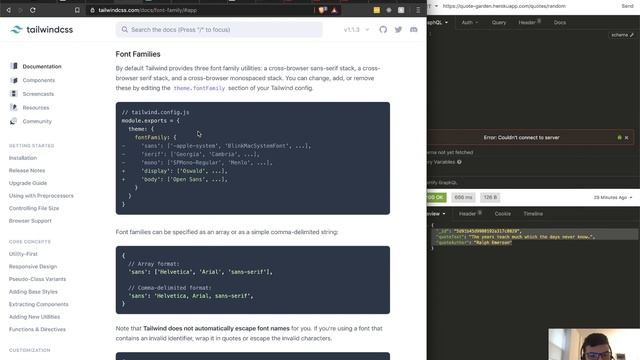Click the 200 OK status badge
This screenshot has height=360, width=640.
point(437,198)
